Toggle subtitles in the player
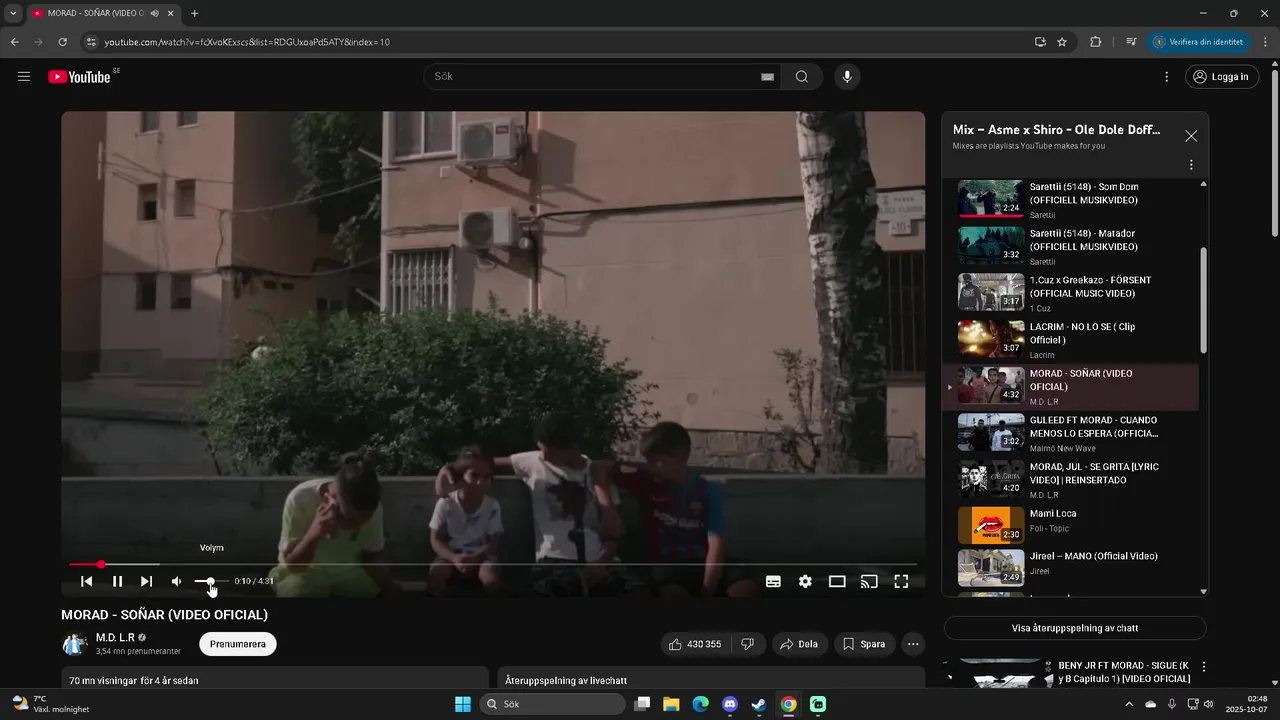This screenshot has height=720, width=1280. (x=773, y=581)
